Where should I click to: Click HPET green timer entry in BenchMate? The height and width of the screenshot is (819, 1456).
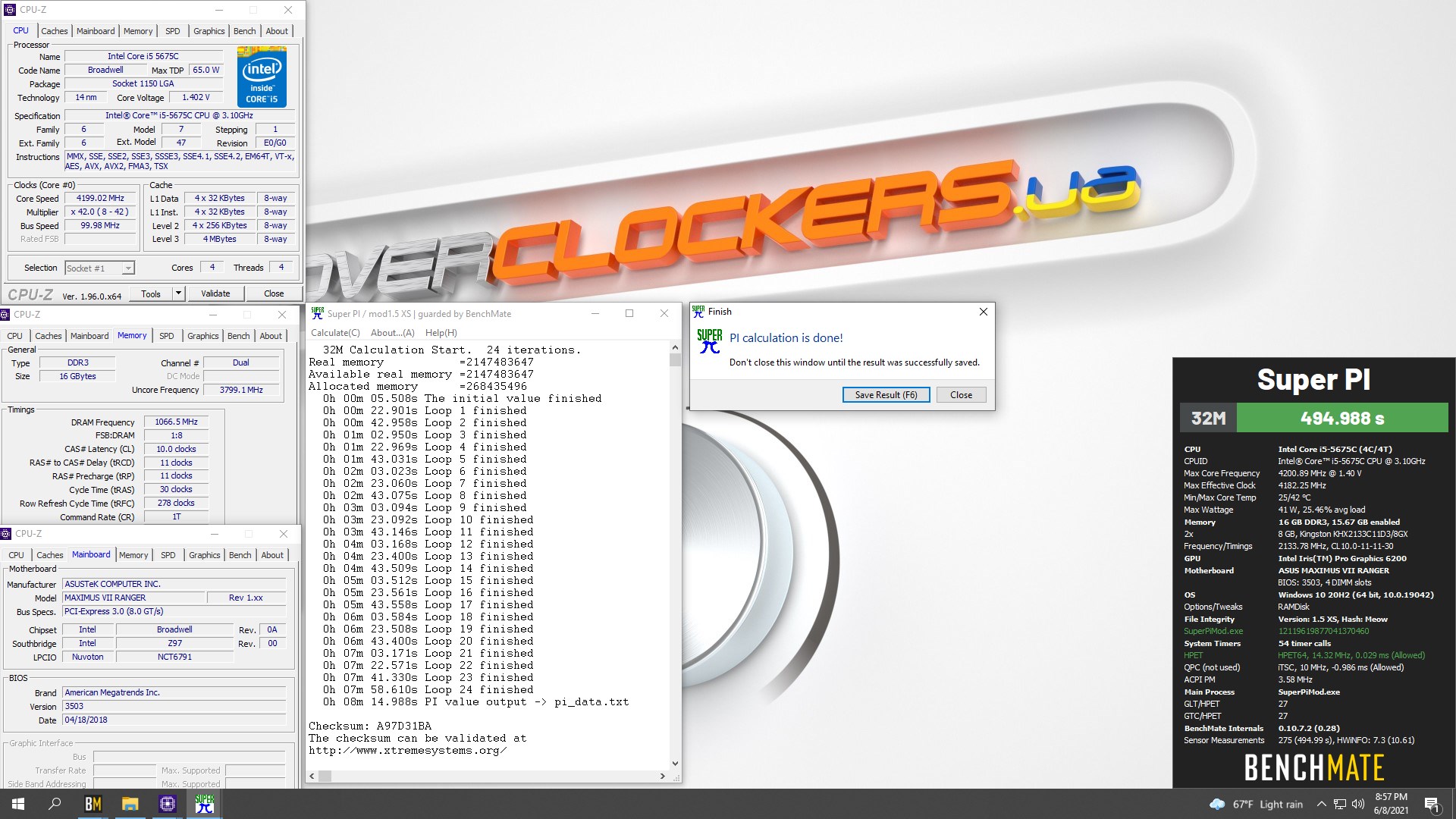tap(1193, 655)
